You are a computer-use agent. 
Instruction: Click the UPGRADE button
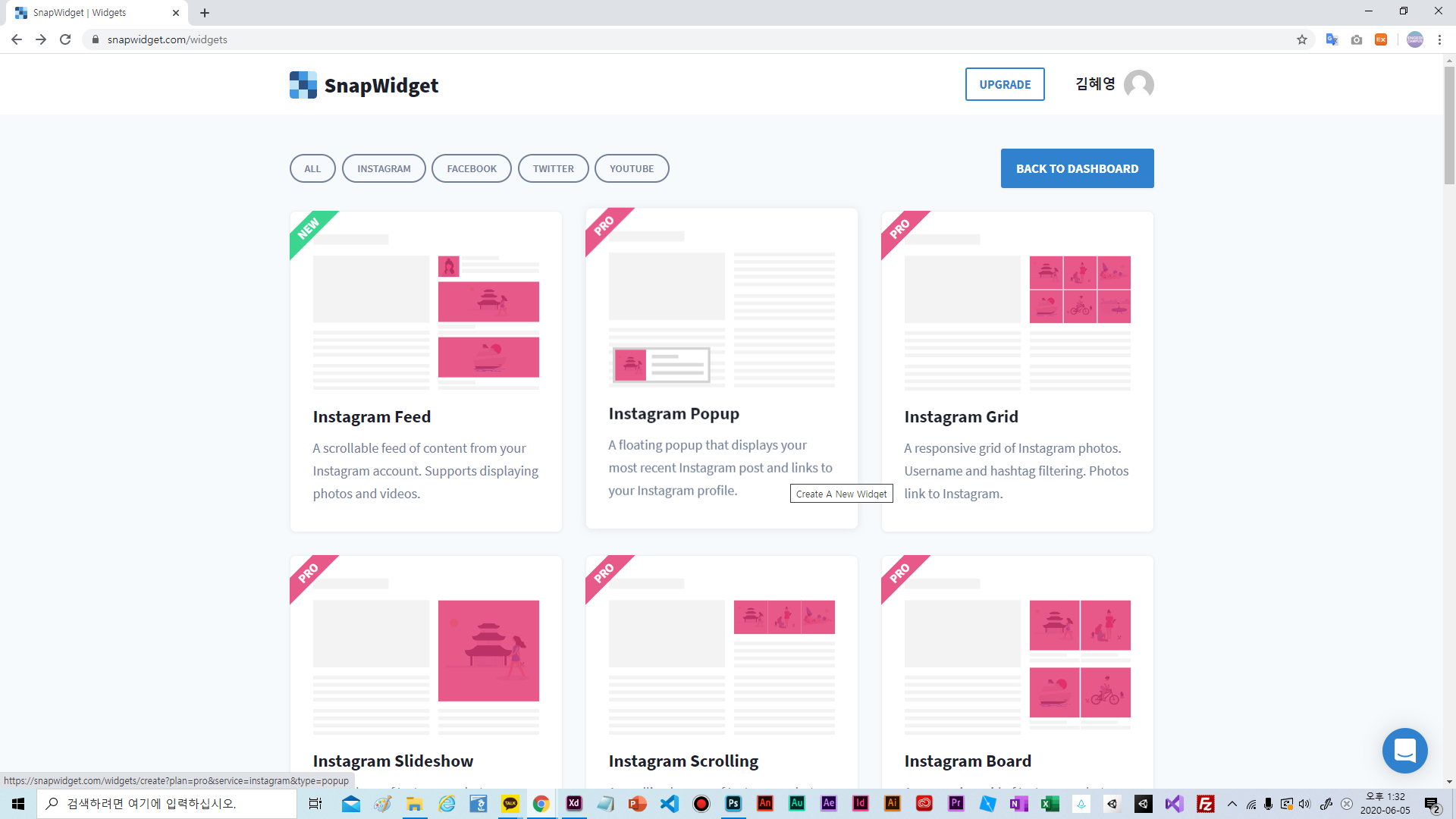pos(1005,84)
